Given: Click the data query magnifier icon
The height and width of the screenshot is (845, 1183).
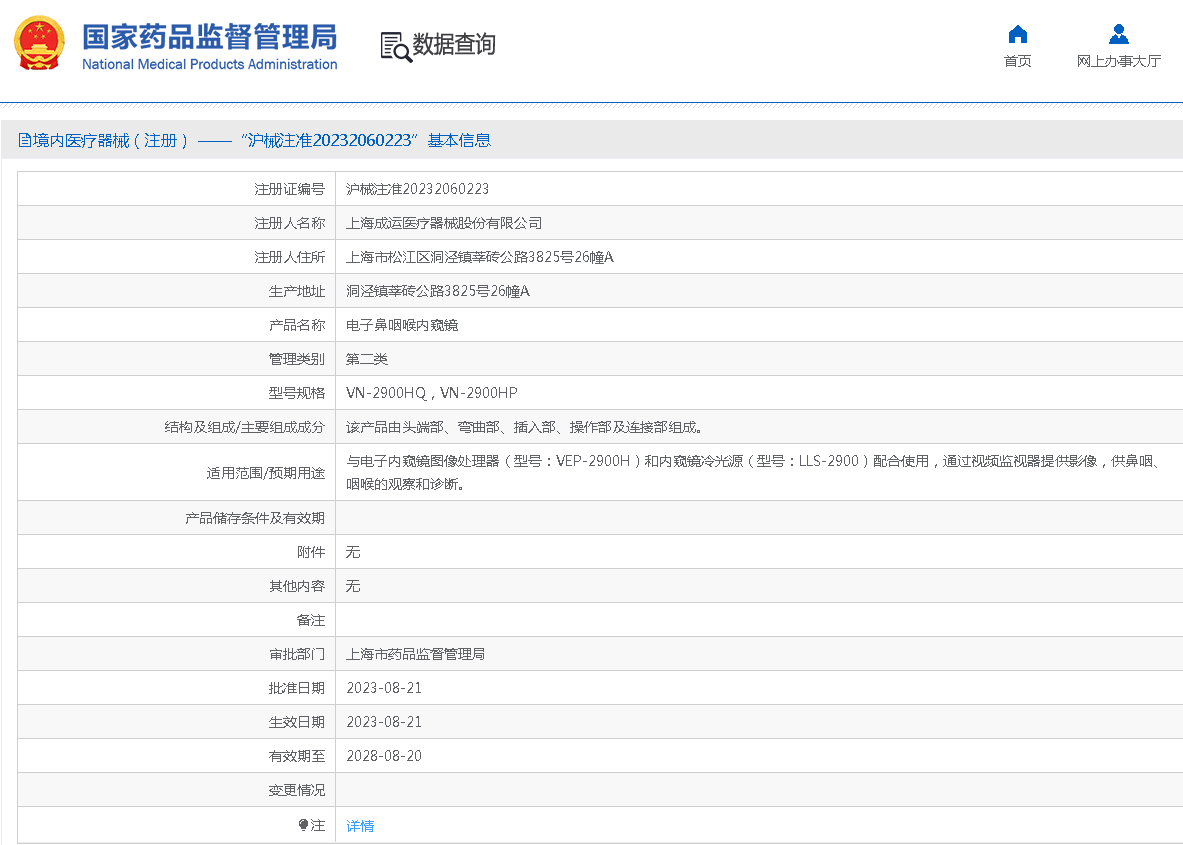Looking at the screenshot, I should pyautogui.click(x=395, y=46).
